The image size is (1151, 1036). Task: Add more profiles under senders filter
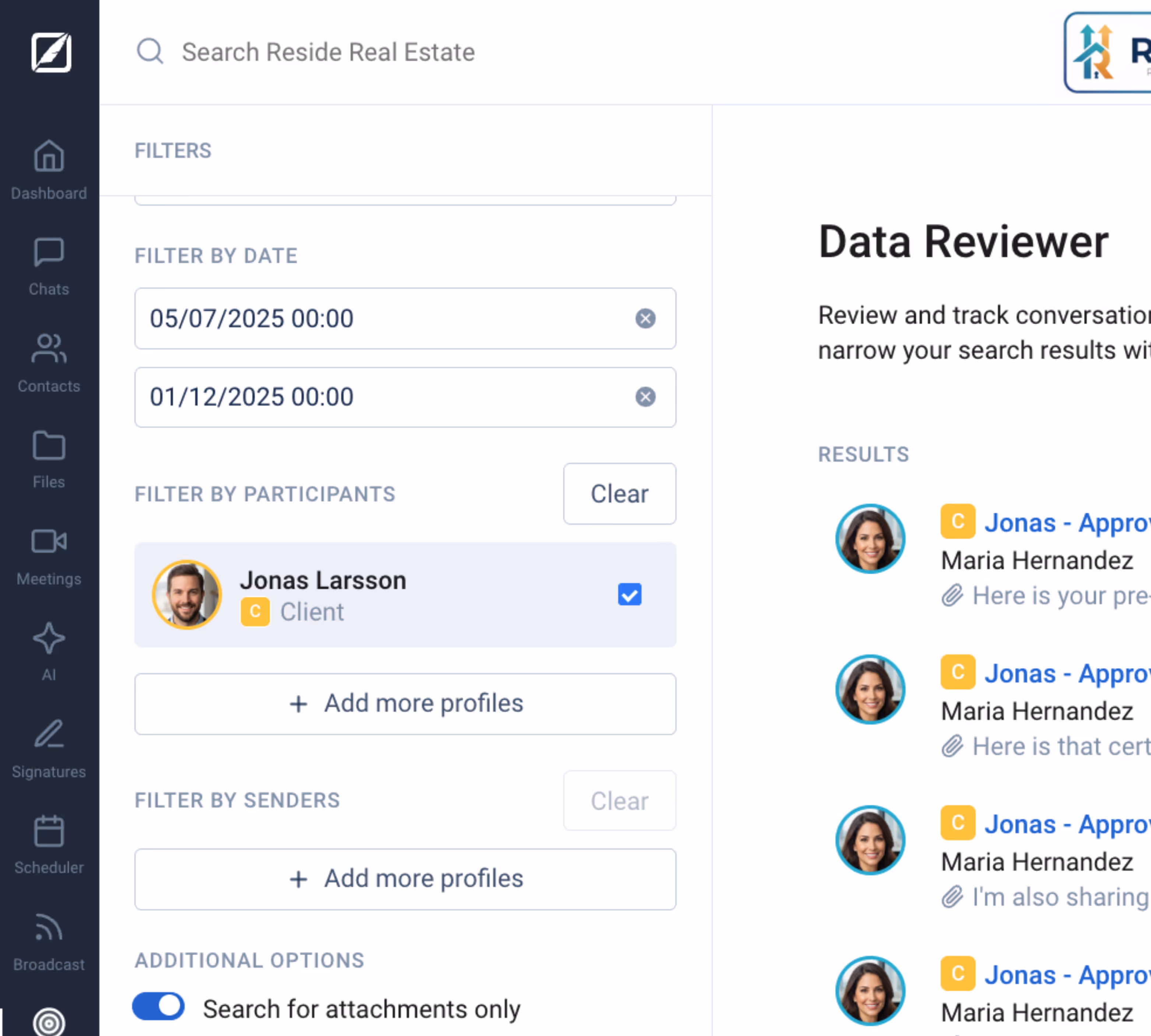pyautogui.click(x=405, y=879)
